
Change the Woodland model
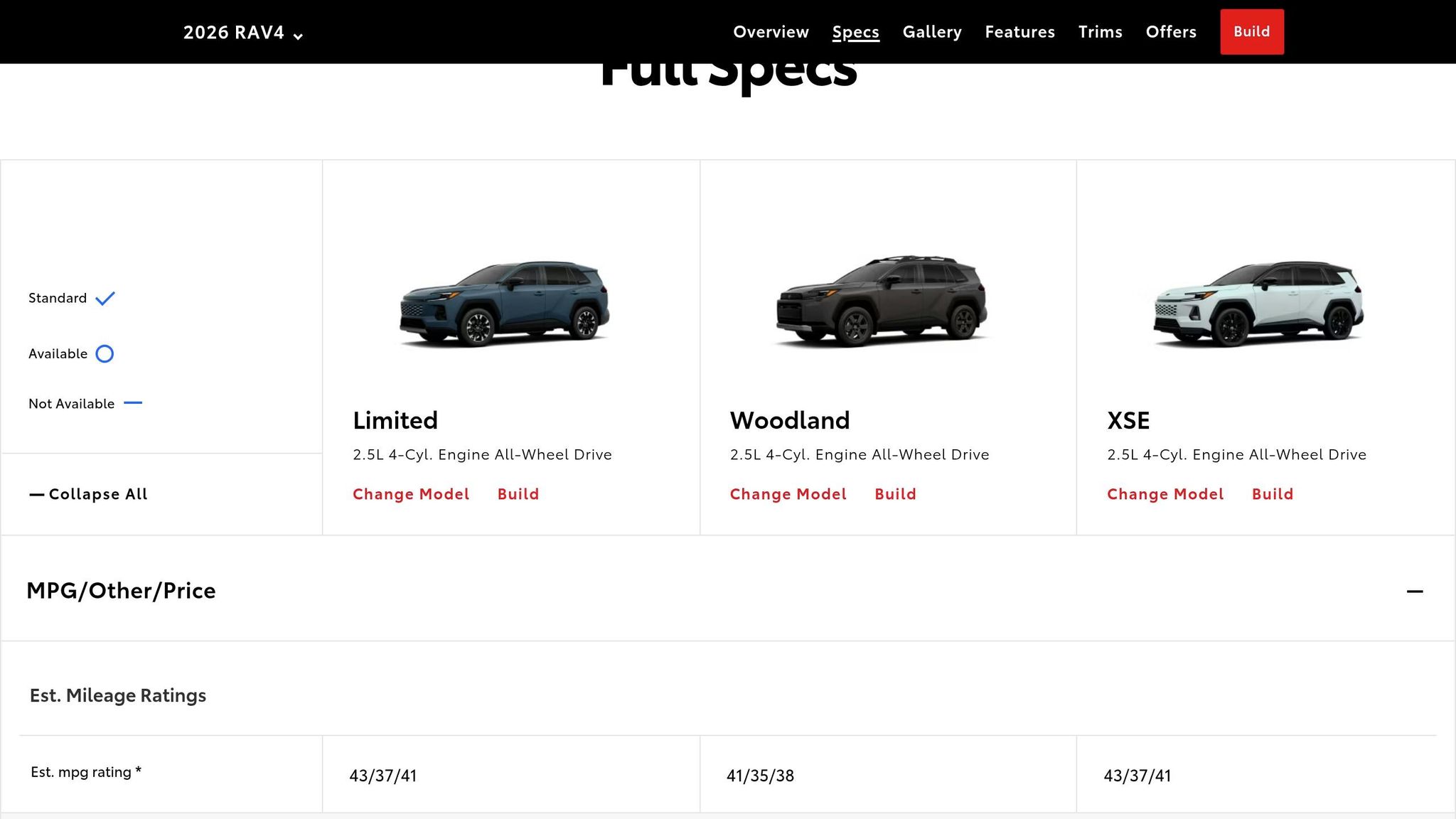coord(788,494)
